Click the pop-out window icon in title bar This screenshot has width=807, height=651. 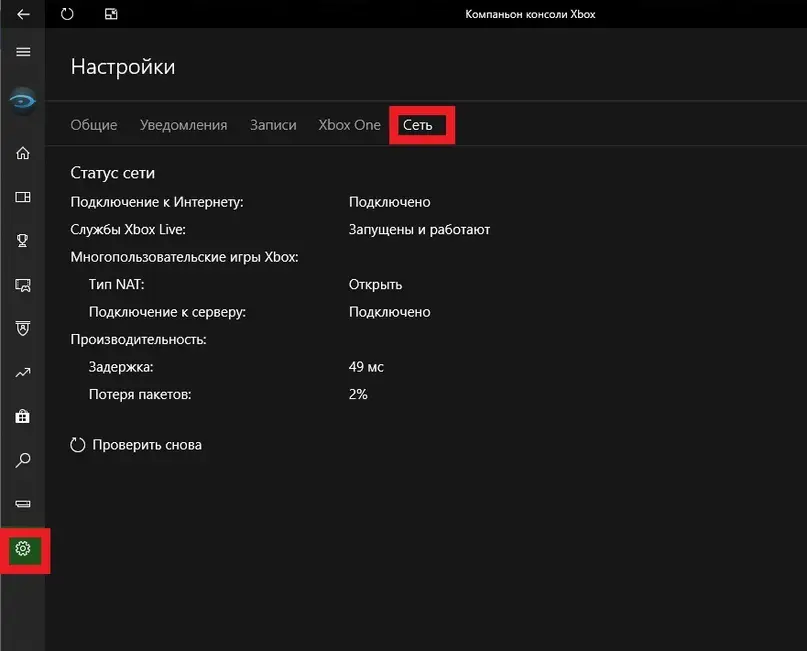[111, 14]
